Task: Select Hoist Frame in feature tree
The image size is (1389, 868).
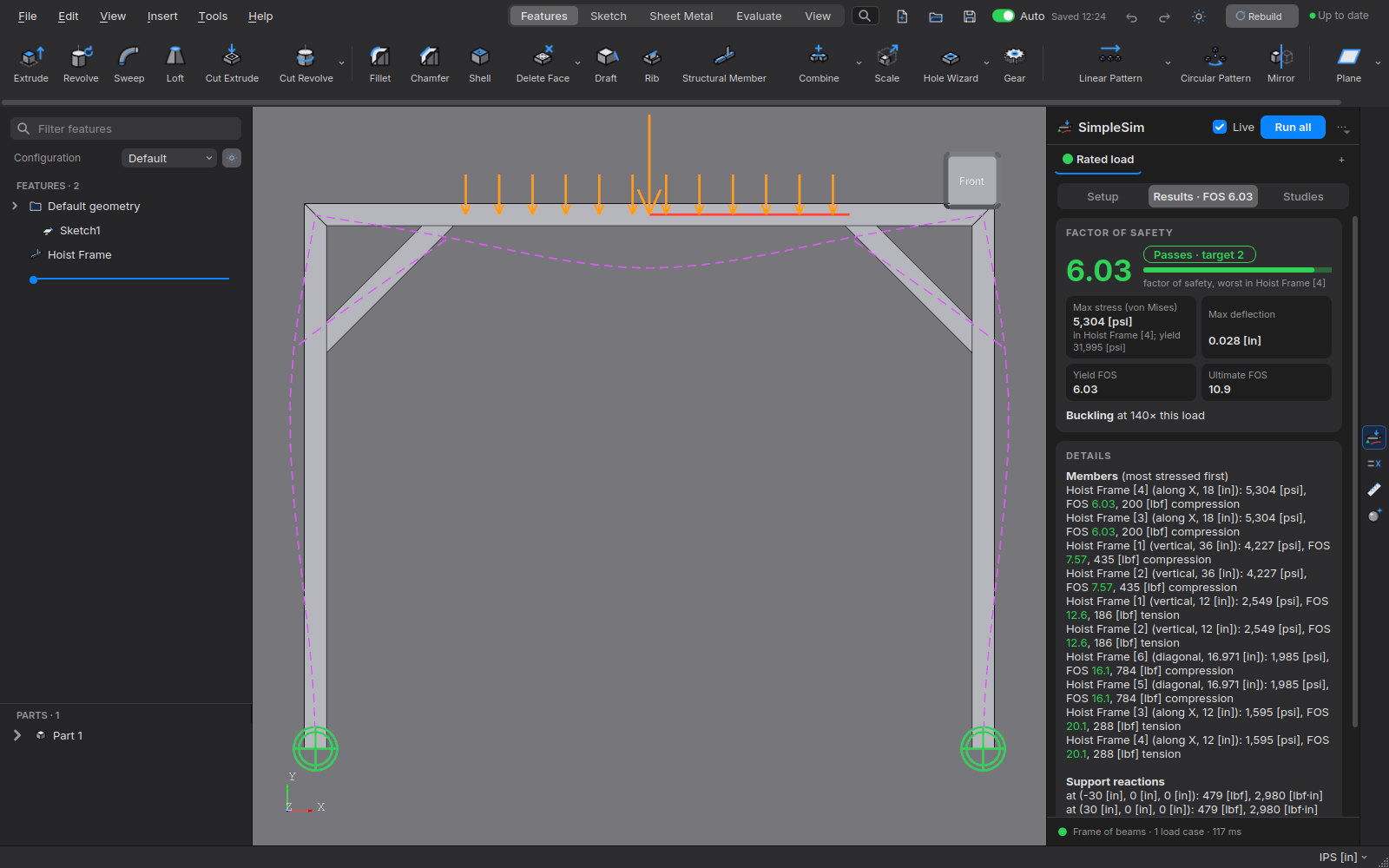Action: (79, 255)
